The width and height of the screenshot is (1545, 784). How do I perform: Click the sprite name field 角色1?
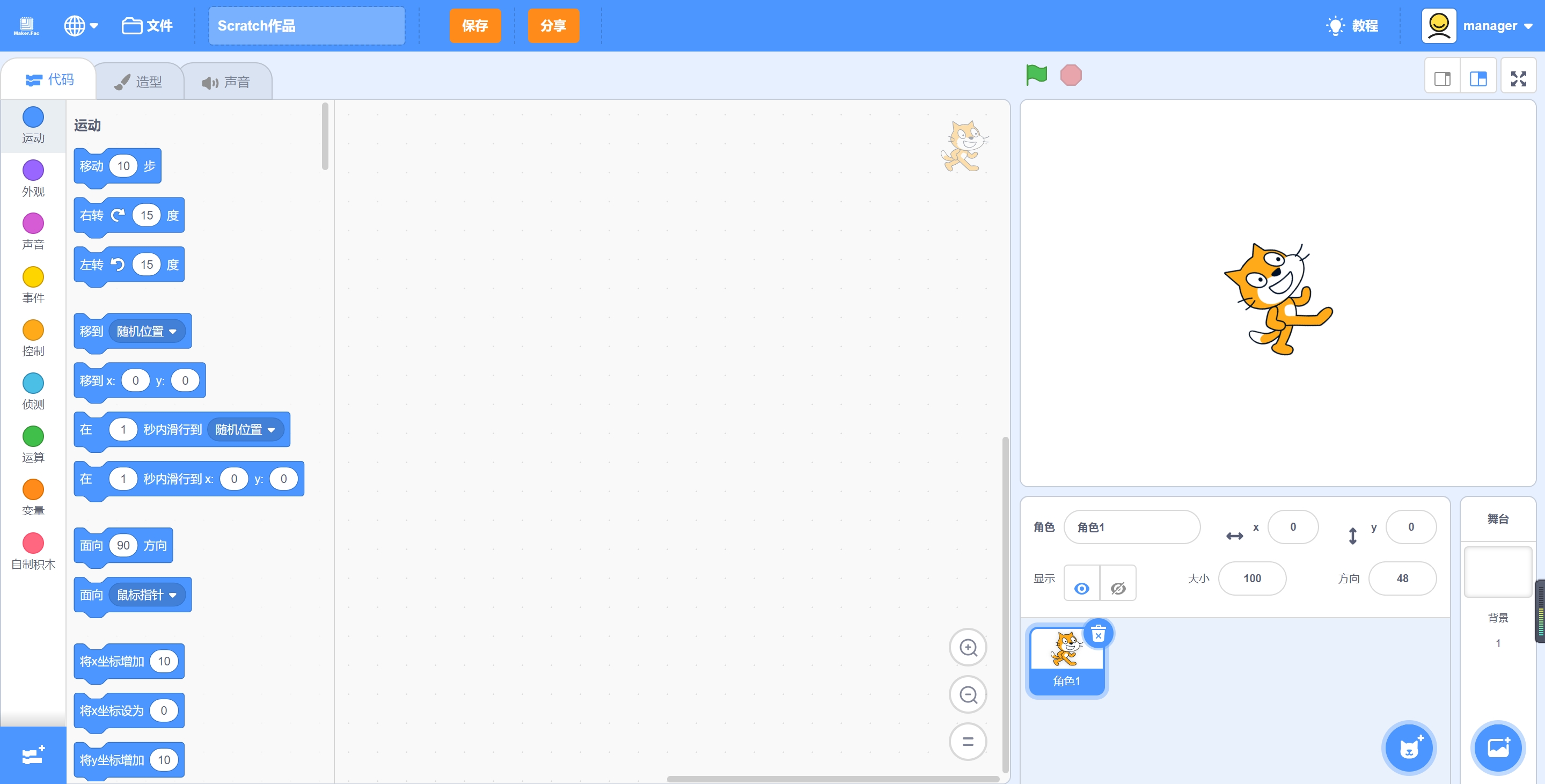pyautogui.click(x=1132, y=527)
